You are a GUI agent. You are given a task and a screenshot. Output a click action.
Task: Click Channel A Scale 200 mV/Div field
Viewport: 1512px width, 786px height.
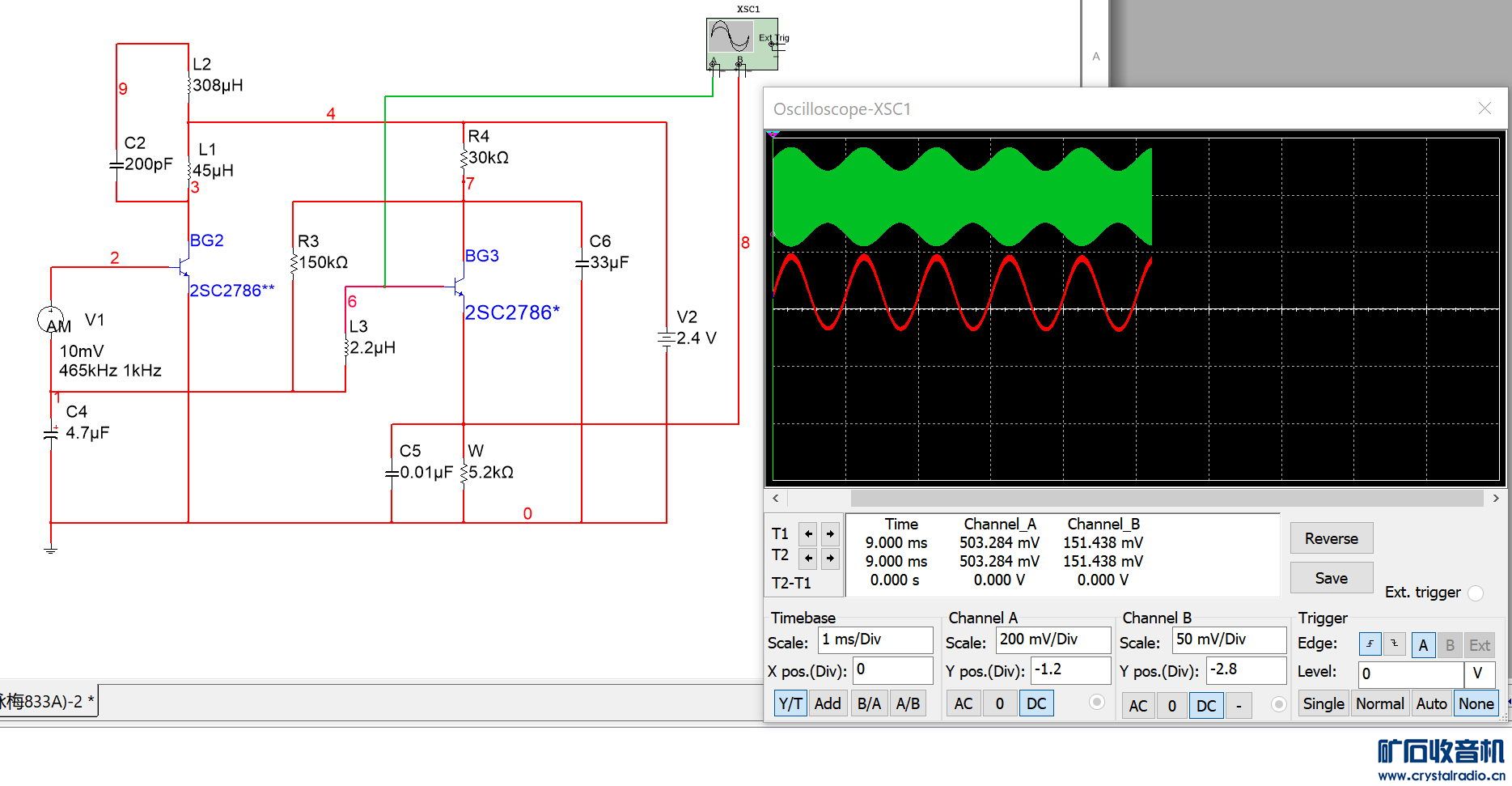[1052, 640]
